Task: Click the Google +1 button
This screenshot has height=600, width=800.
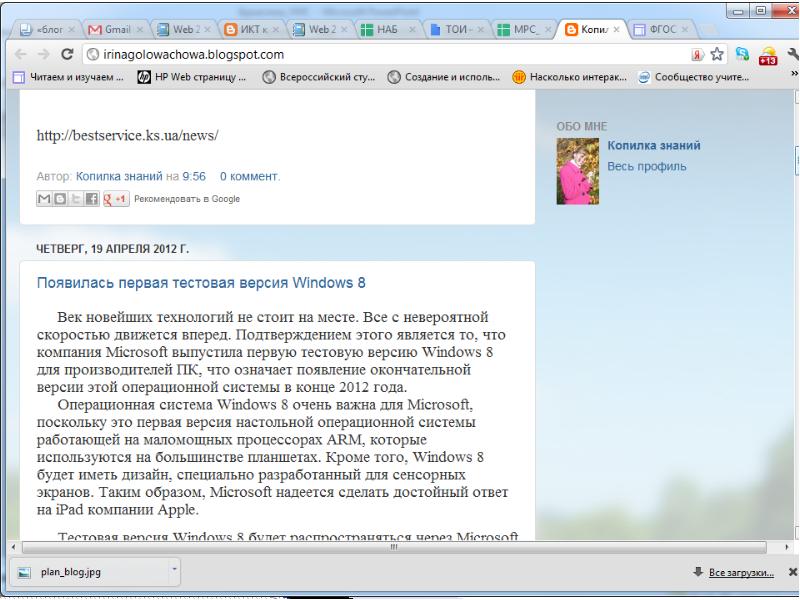Action: 116,198
